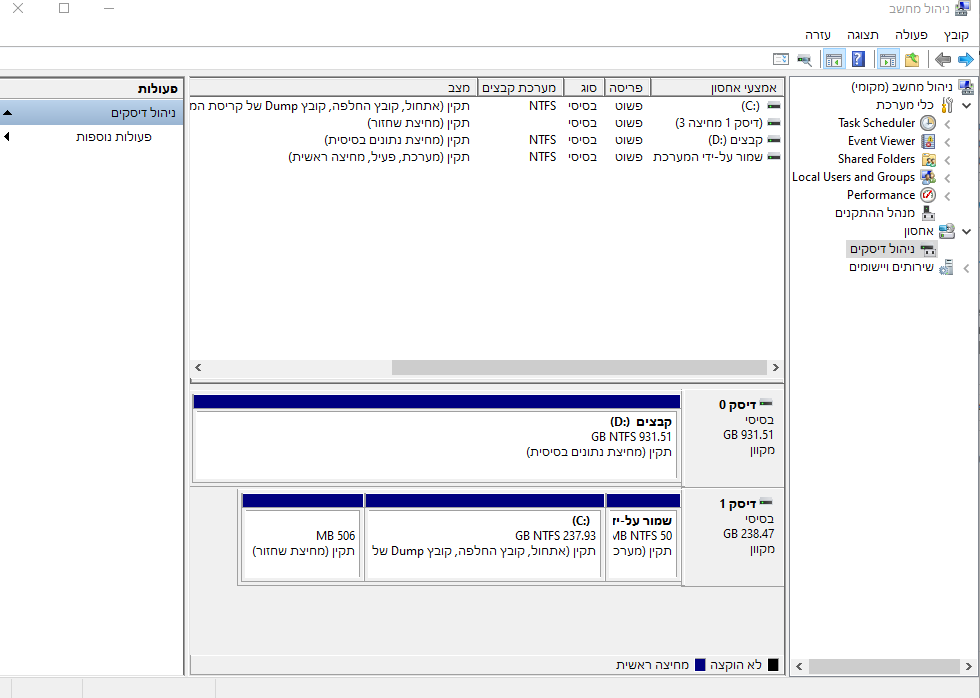Select the (C:) 237.93 GB partition block

[484, 538]
